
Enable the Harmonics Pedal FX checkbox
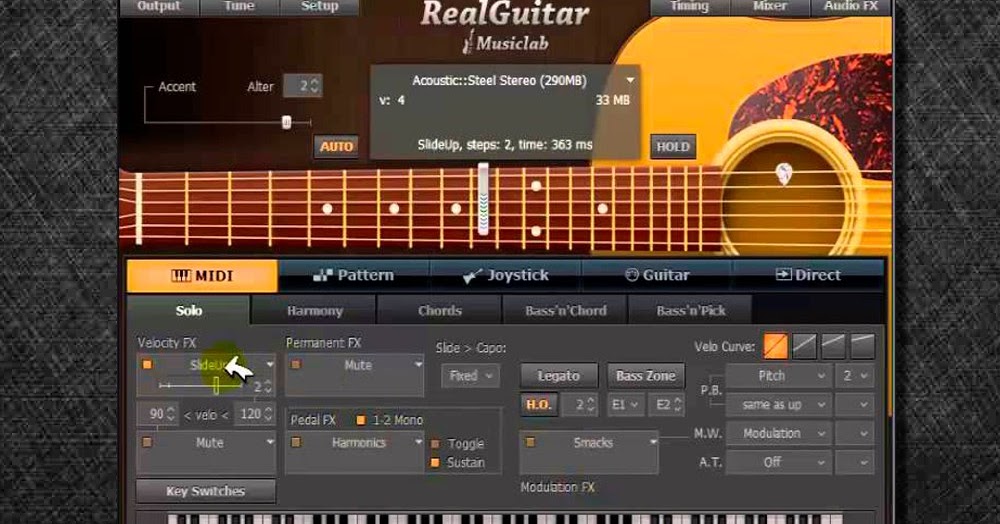point(296,442)
